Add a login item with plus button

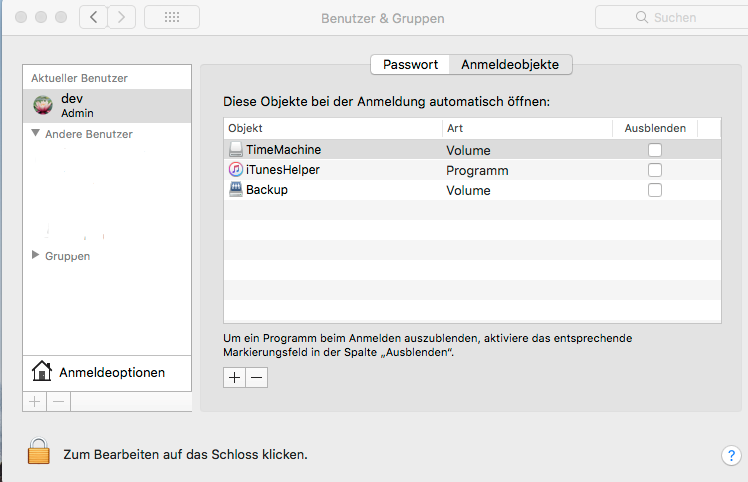(235, 377)
